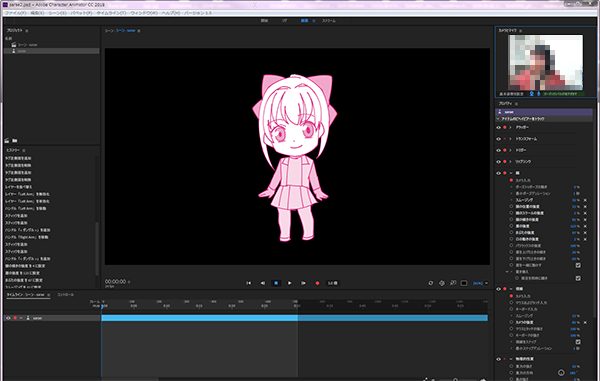Expand the Triggers behavior section
Image resolution: width=600 pixels, height=381 pixels.
(510, 150)
